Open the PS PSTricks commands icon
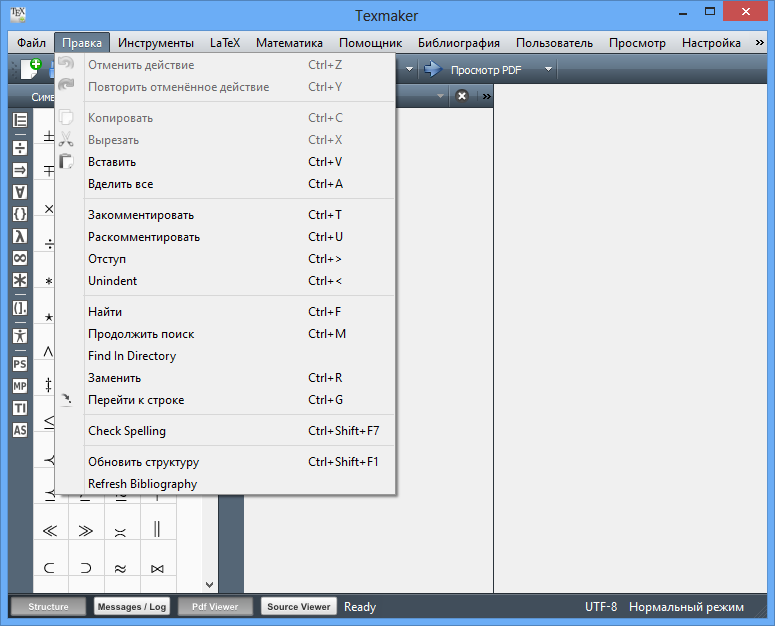 click(x=20, y=364)
